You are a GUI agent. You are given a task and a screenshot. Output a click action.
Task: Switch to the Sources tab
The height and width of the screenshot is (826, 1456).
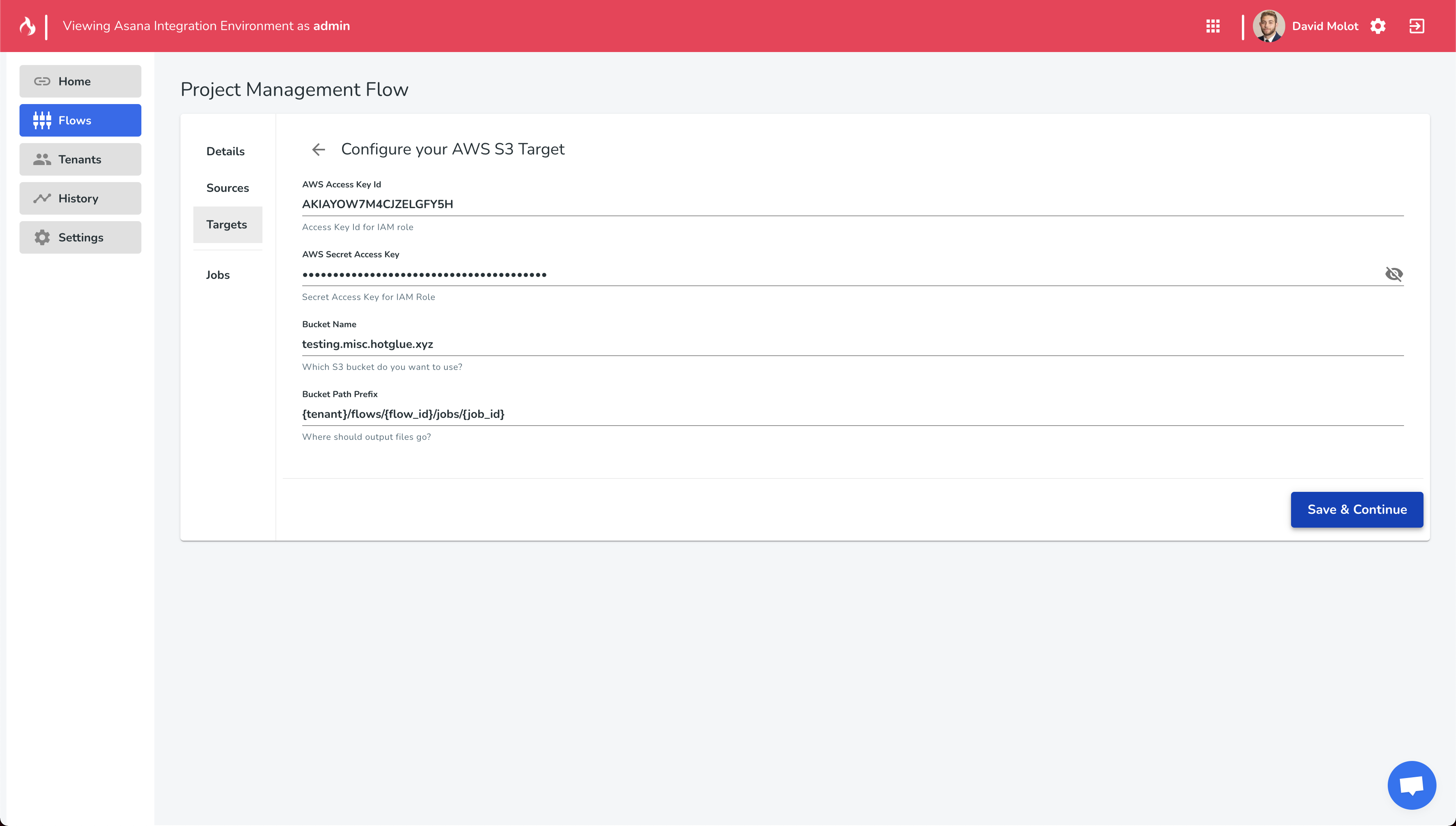coord(227,188)
